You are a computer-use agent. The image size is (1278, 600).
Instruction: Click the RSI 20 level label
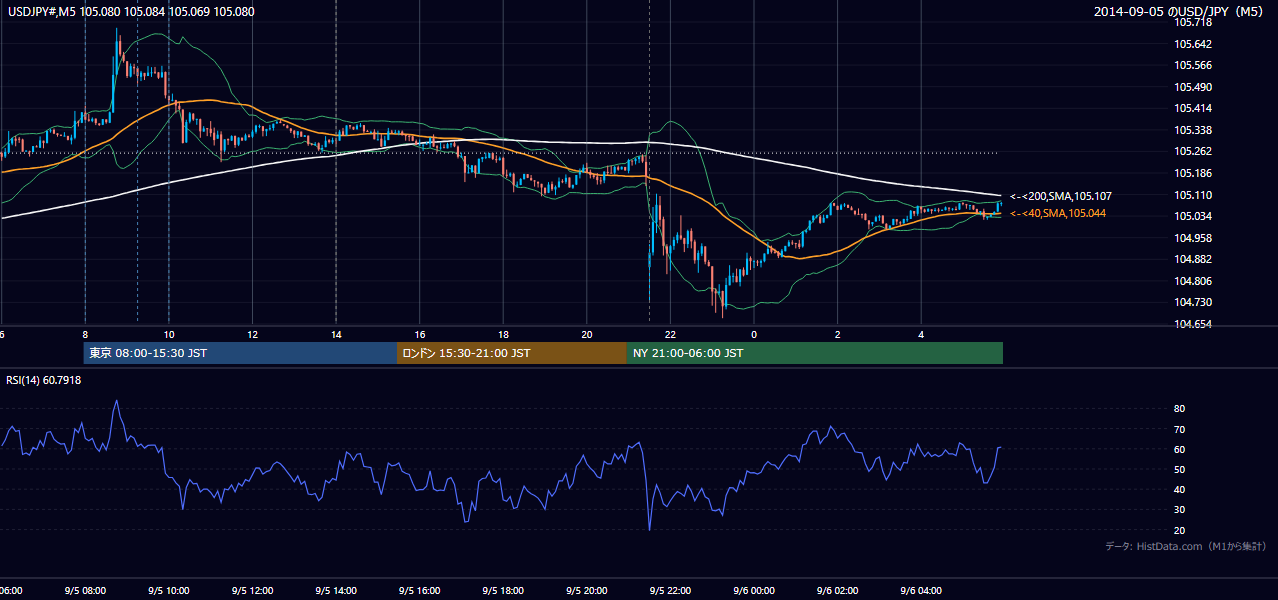(1180, 530)
